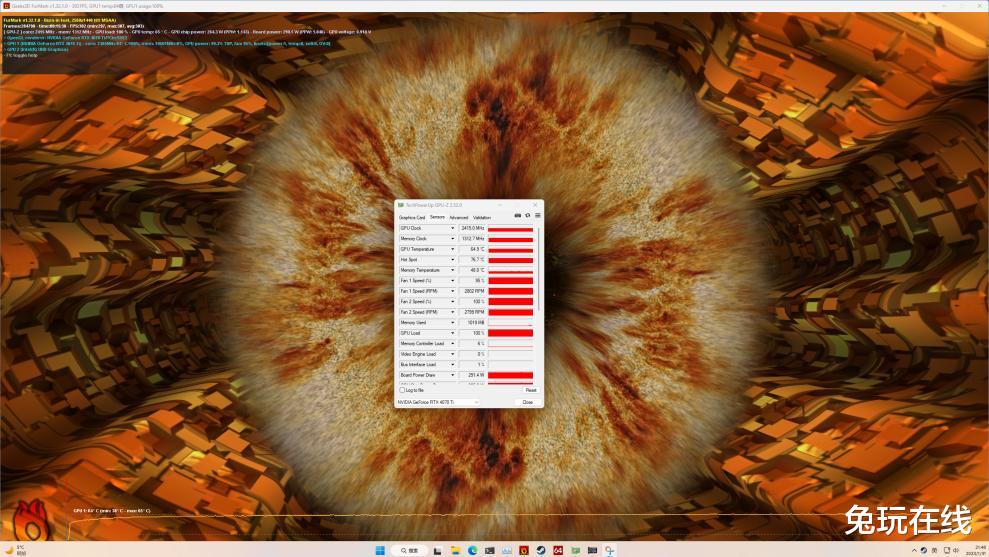Click the Steam system tray icon

click(x=924, y=551)
